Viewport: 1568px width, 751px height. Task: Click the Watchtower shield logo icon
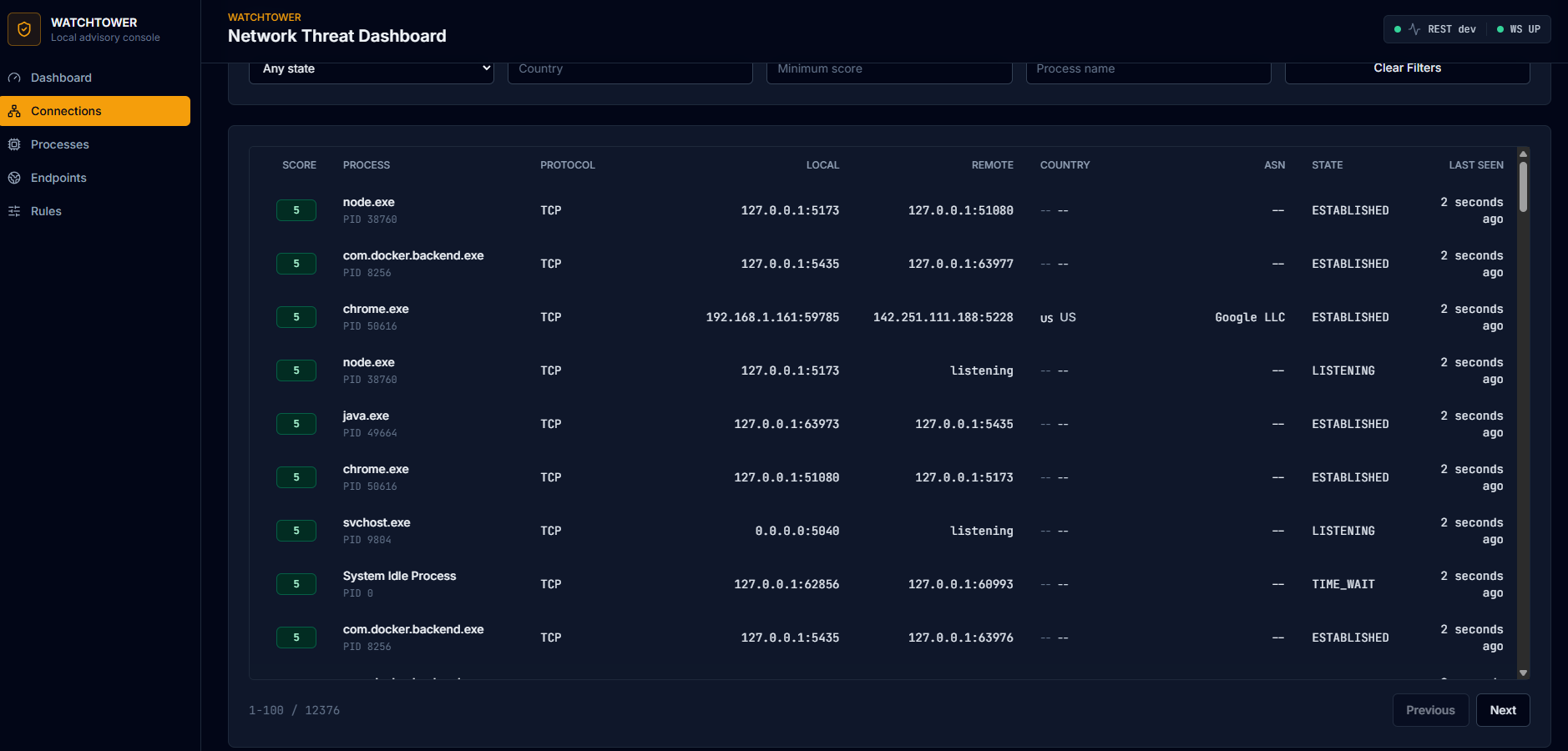pos(24,29)
